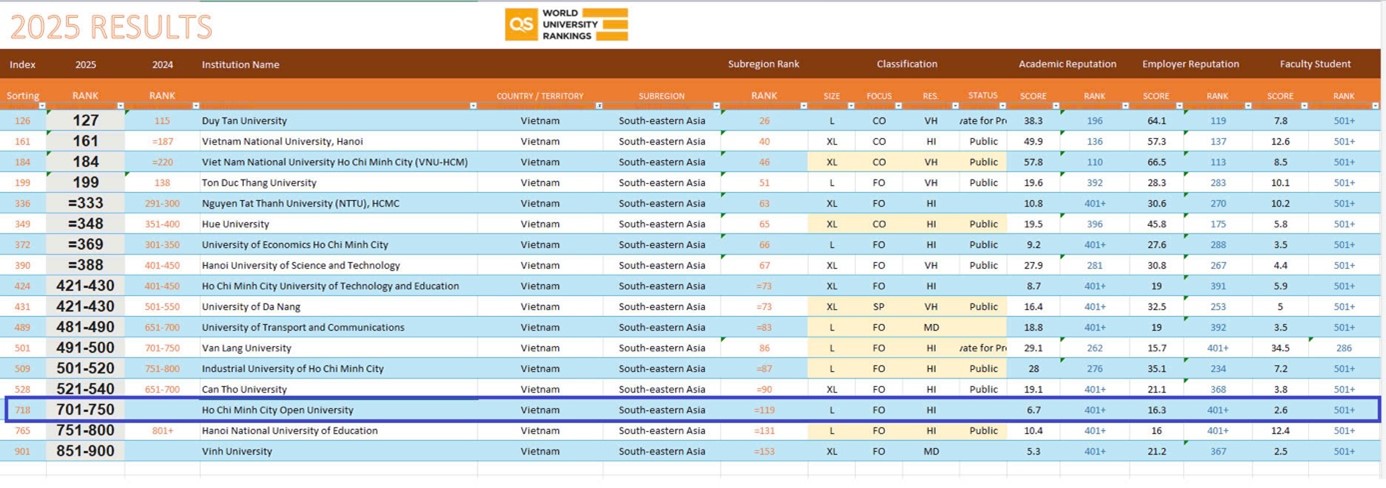The width and height of the screenshot is (1386, 488).
Task: Select the Vietnam National University, Hanoi cell
Action: [x=337, y=141]
